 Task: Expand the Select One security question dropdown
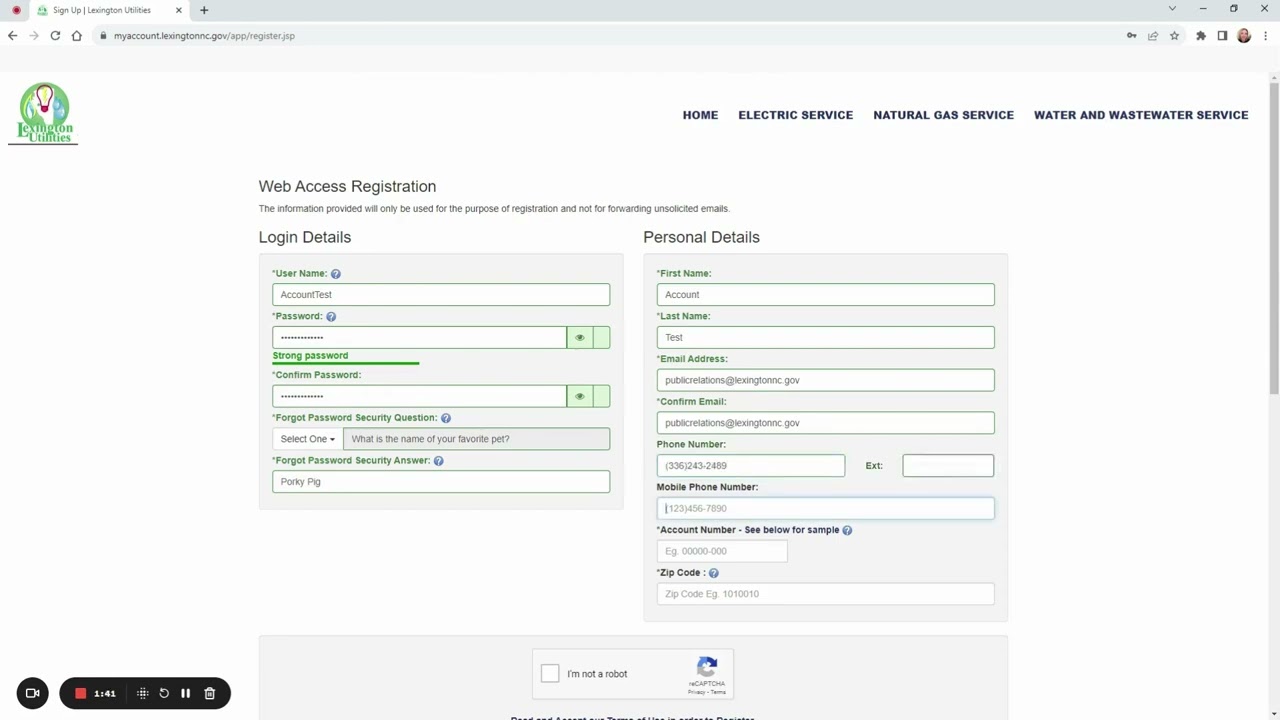307,439
